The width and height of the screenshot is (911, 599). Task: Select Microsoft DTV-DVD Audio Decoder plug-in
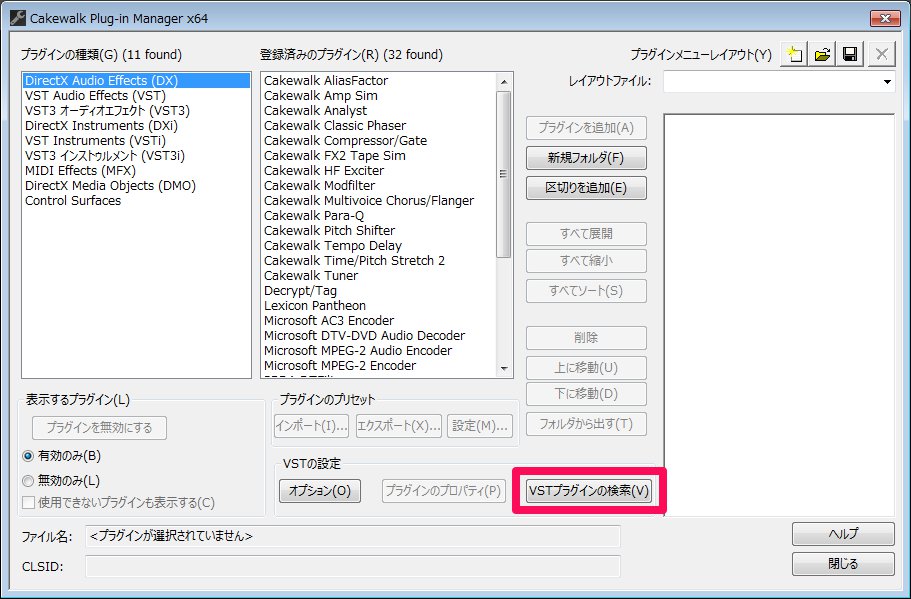379,336
